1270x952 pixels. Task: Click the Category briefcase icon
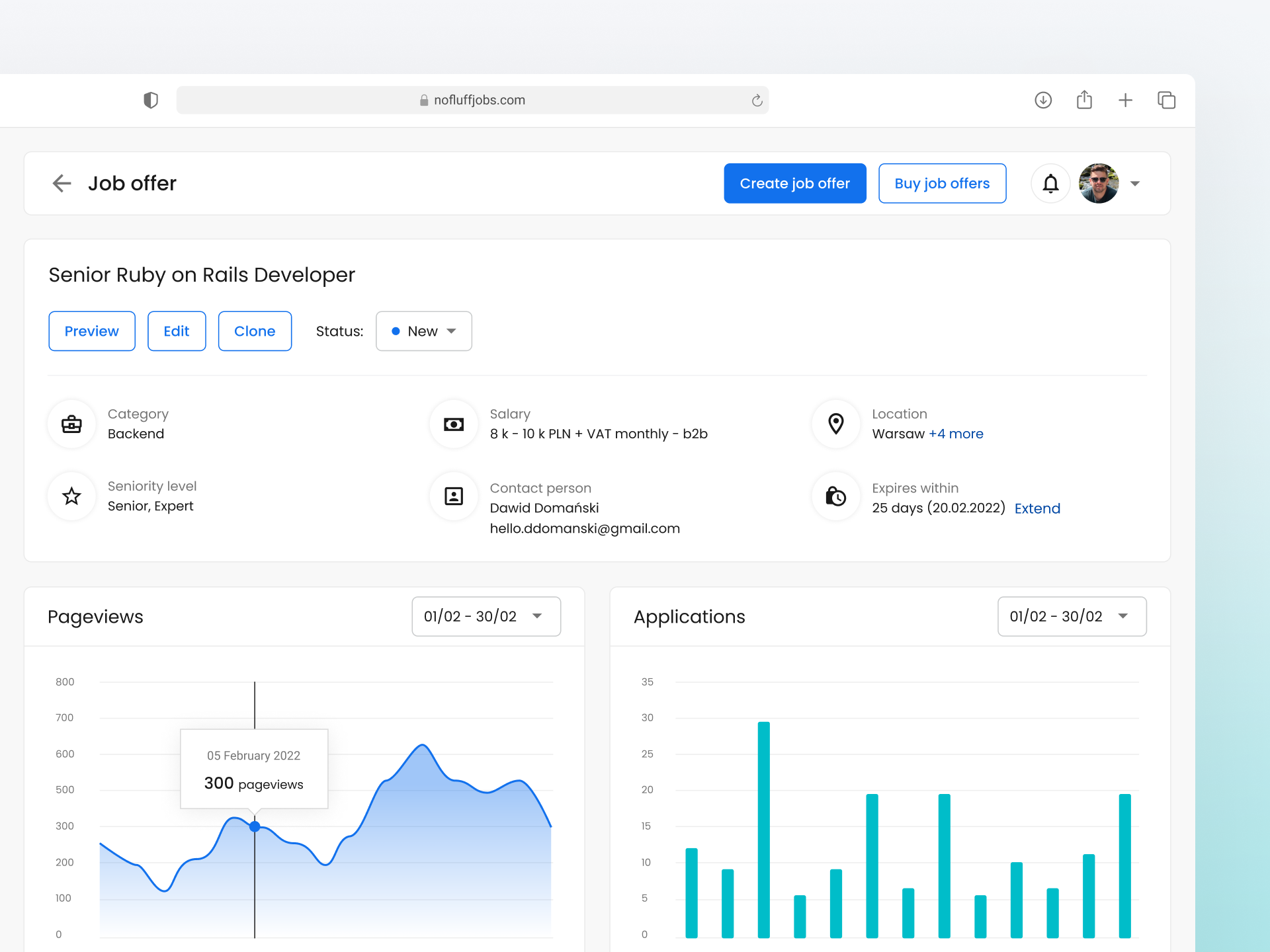71,424
